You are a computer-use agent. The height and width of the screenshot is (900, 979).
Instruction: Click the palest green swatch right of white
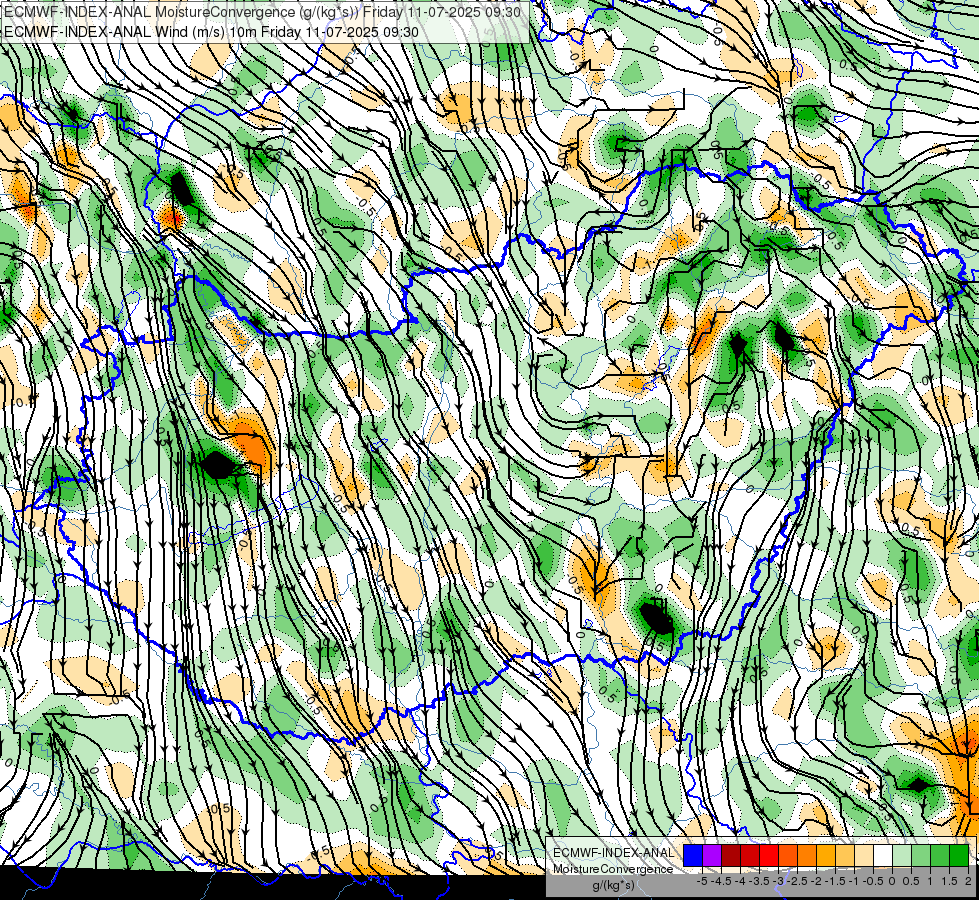pos(902,855)
